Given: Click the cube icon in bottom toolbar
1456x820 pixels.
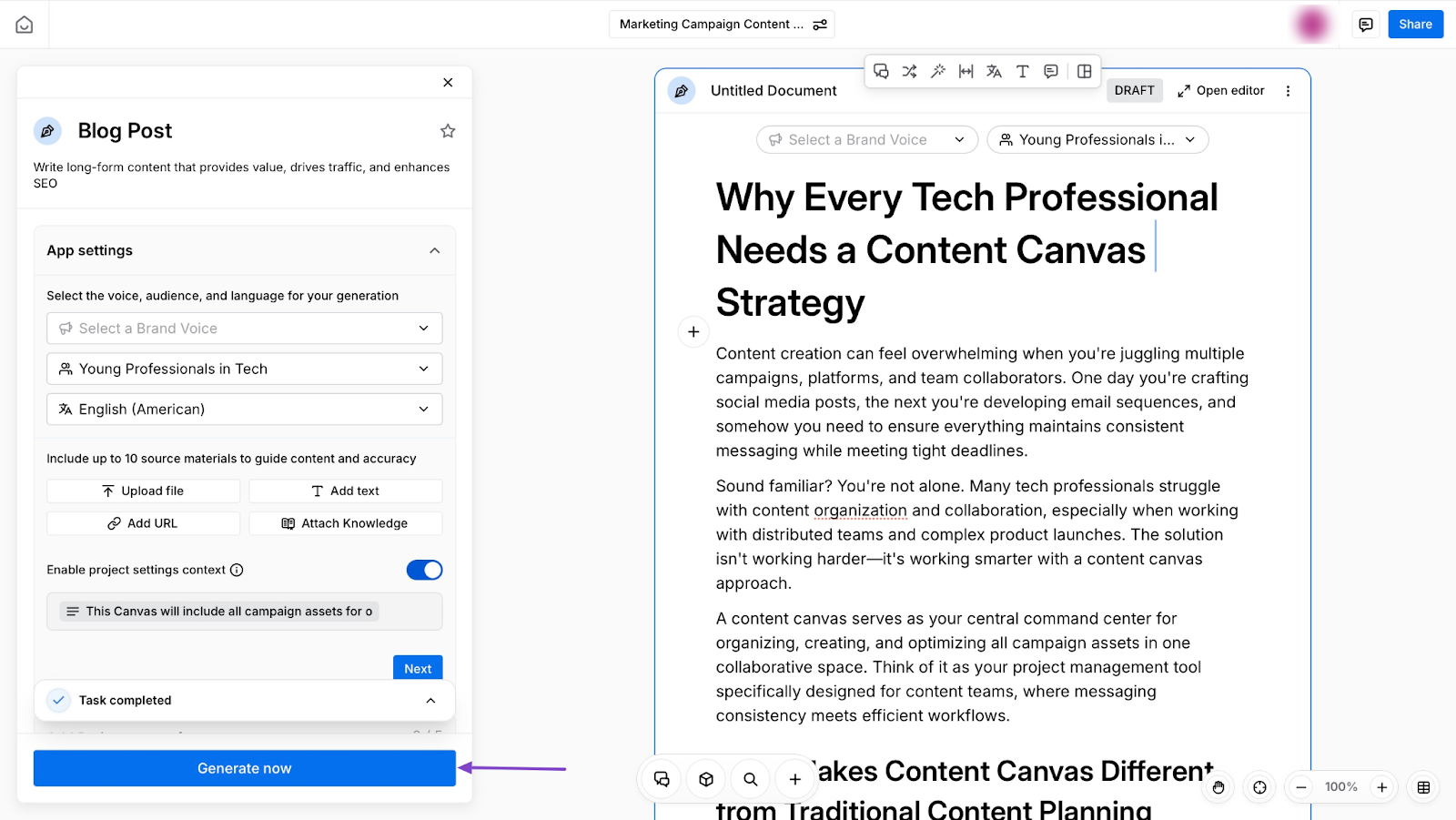Looking at the screenshot, I should (x=706, y=780).
